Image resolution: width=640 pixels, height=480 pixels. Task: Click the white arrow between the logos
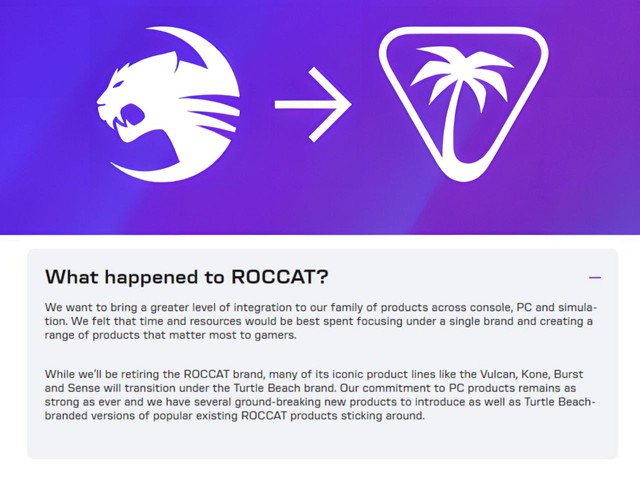pyautogui.click(x=313, y=104)
